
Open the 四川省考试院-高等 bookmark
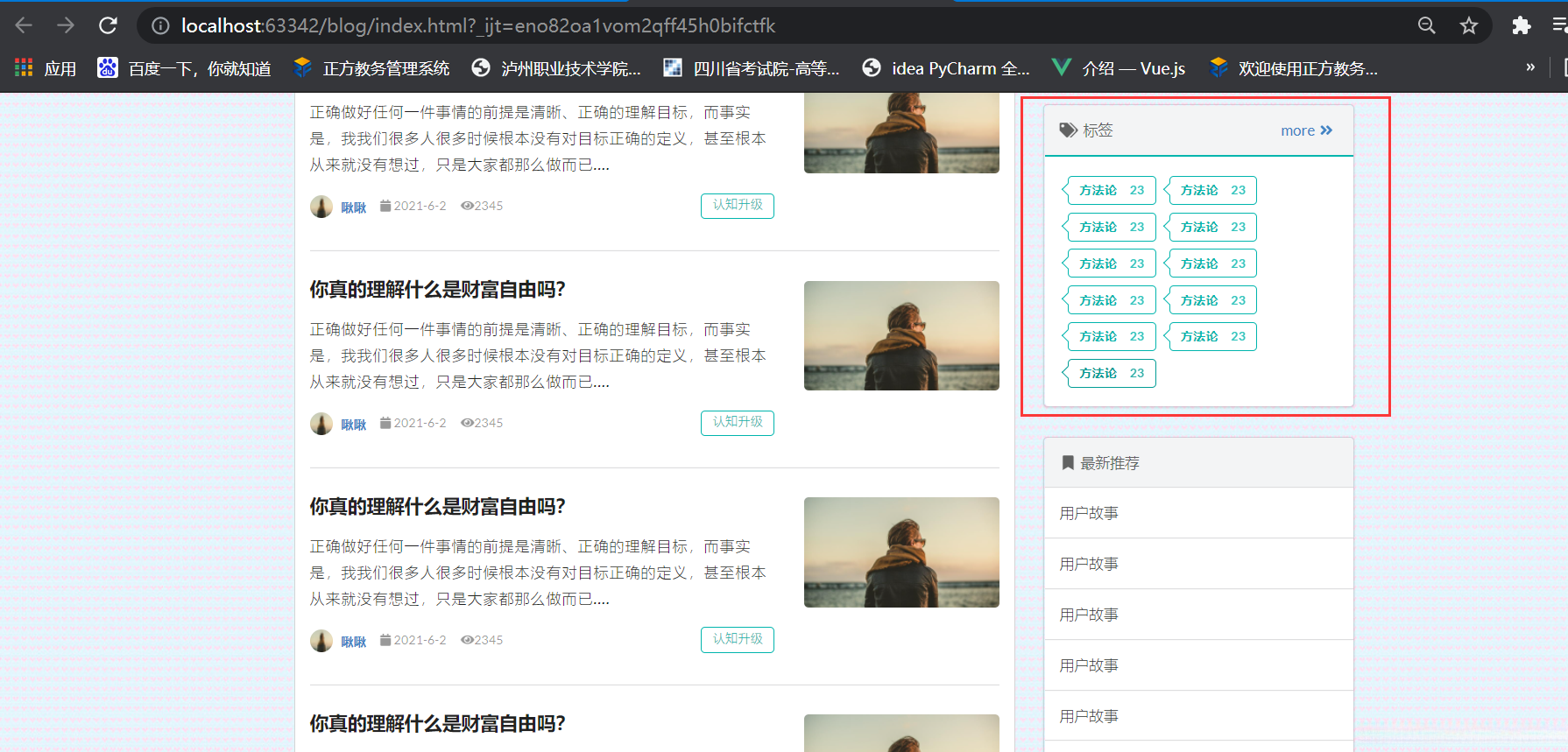[x=751, y=68]
